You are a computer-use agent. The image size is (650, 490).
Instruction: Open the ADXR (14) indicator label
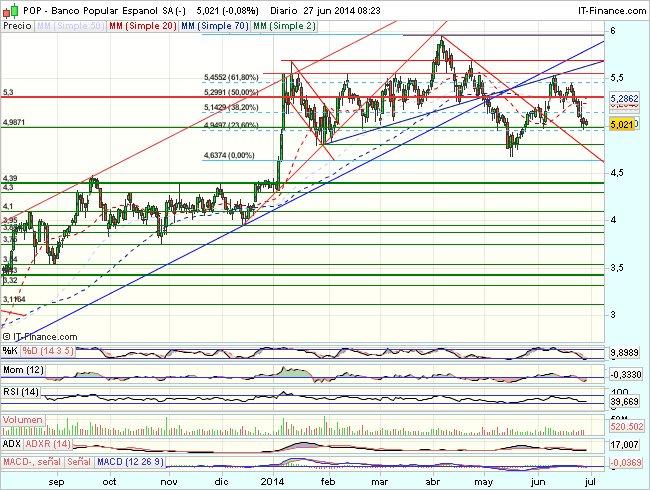tap(46, 442)
